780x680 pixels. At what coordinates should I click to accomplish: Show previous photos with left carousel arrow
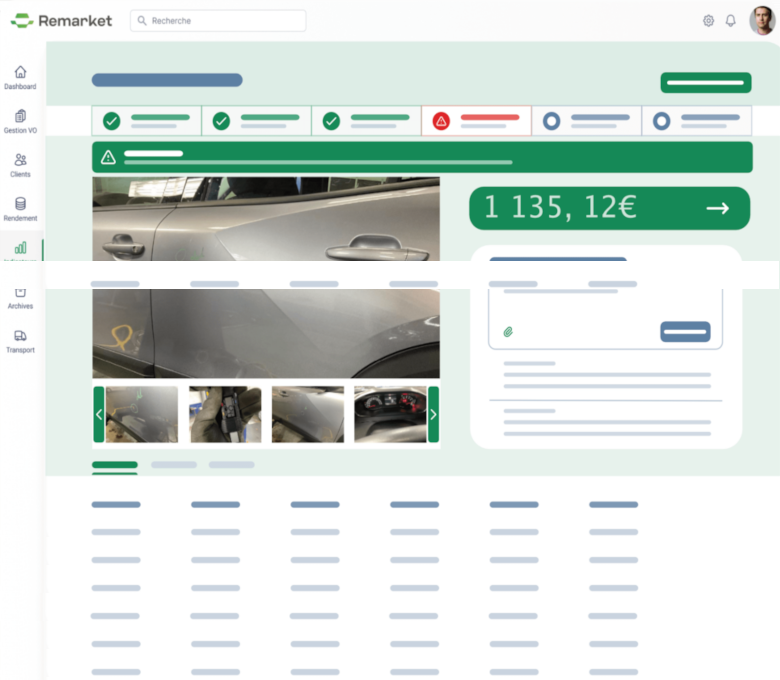[x=99, y=414]
